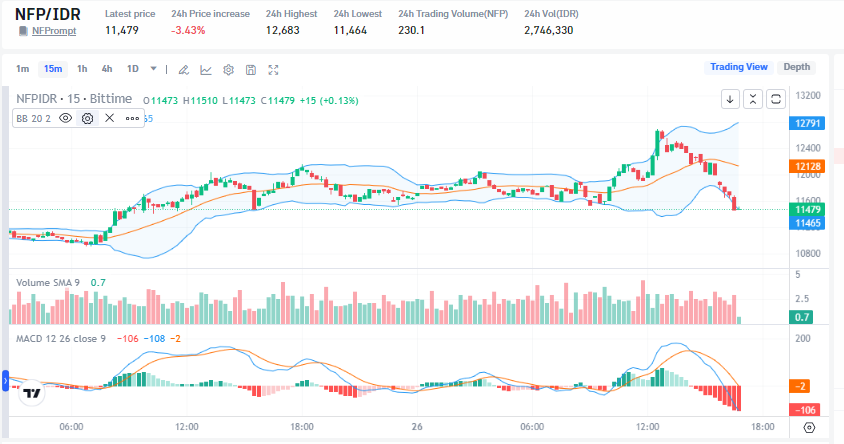This screenshot has width=844, height=444.
Task: Click the 24h Highest value 12,683
Action: 283,31
